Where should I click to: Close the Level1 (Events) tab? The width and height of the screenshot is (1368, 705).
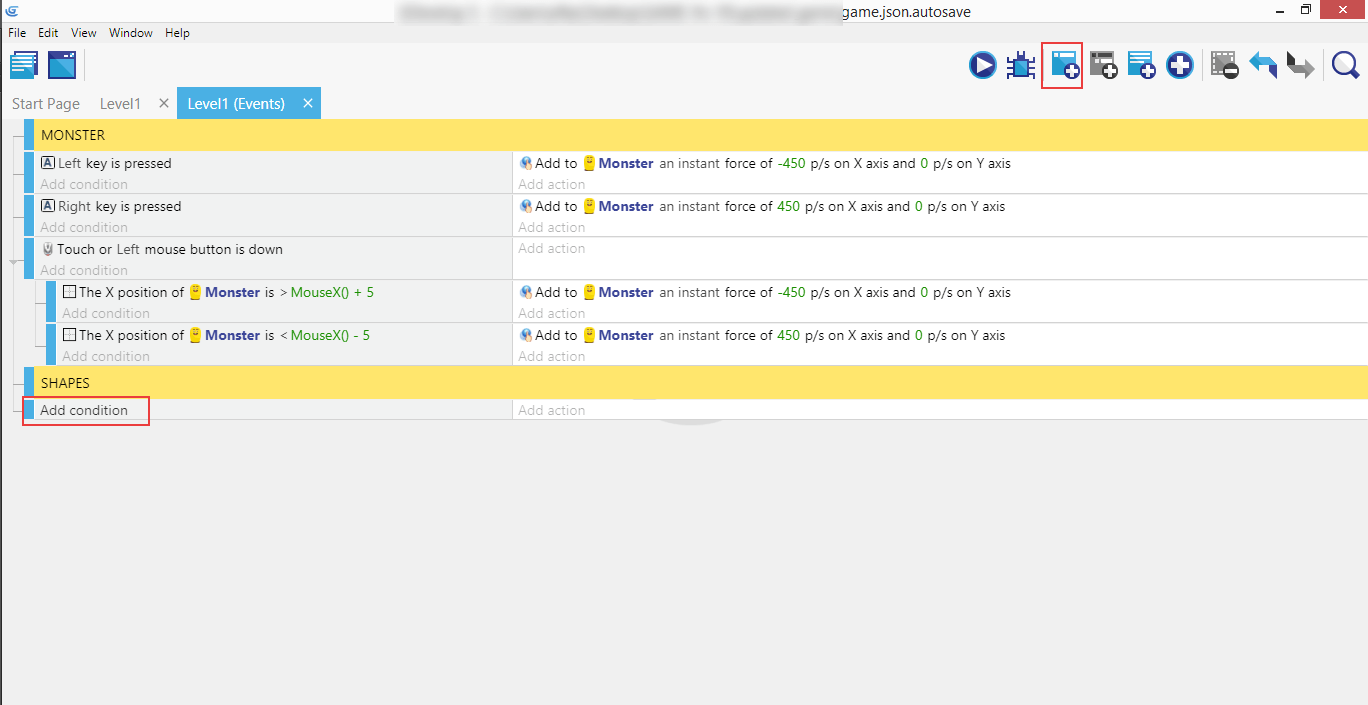pyautogui.click(x=308, y=103)
